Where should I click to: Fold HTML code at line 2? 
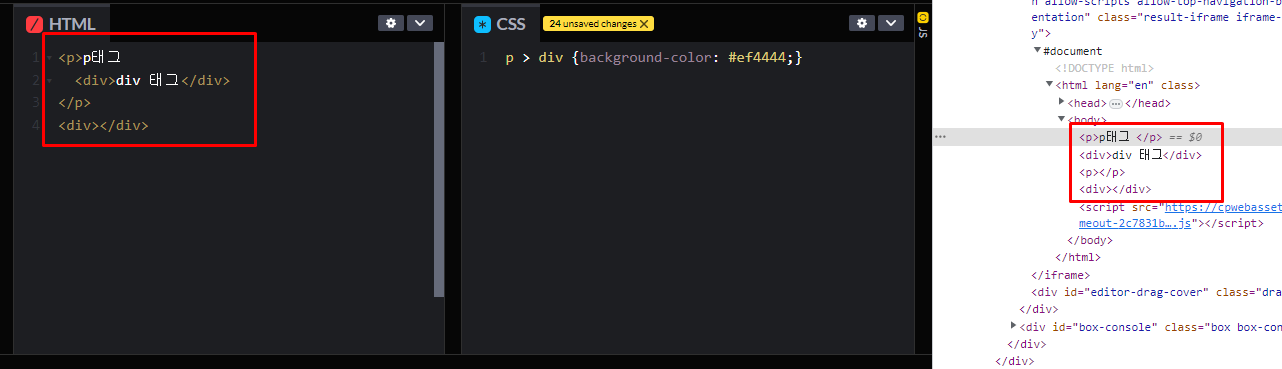(49, 80)
